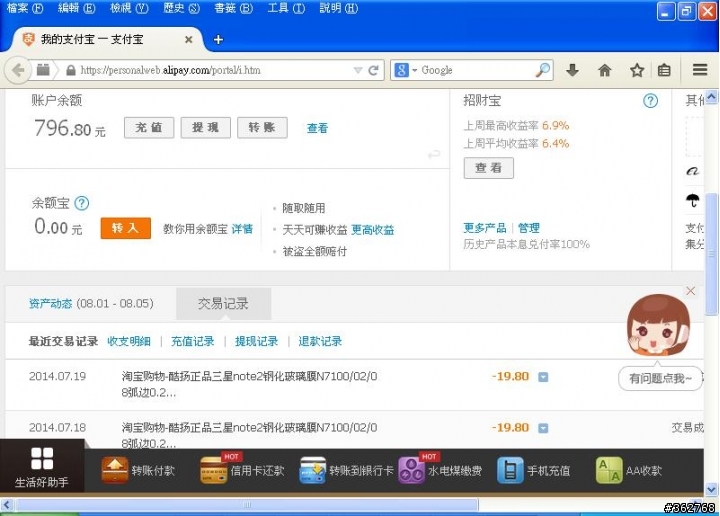This screenshot has width=720, height=516.
Task: Close the 我的支付宝 browser tab
Action: pyautogui.click(x=188, y=39)
